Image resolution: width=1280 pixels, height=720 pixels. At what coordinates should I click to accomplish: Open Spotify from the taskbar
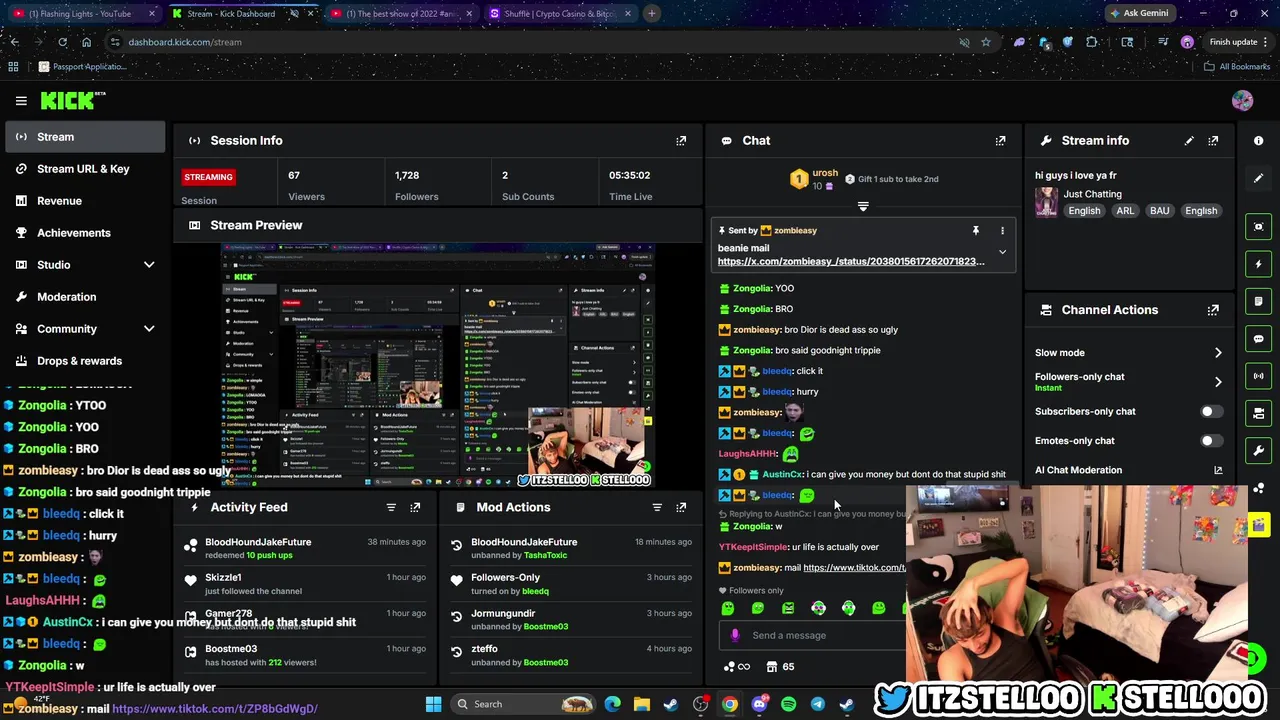coord(788,704)
